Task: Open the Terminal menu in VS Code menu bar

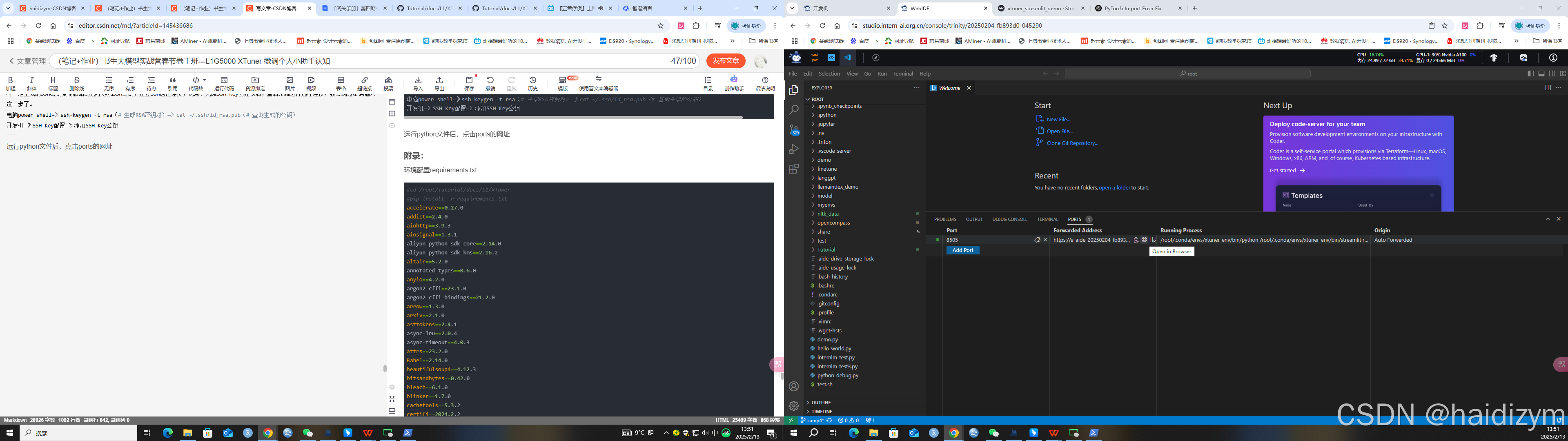Action: [x=903, y=73]
